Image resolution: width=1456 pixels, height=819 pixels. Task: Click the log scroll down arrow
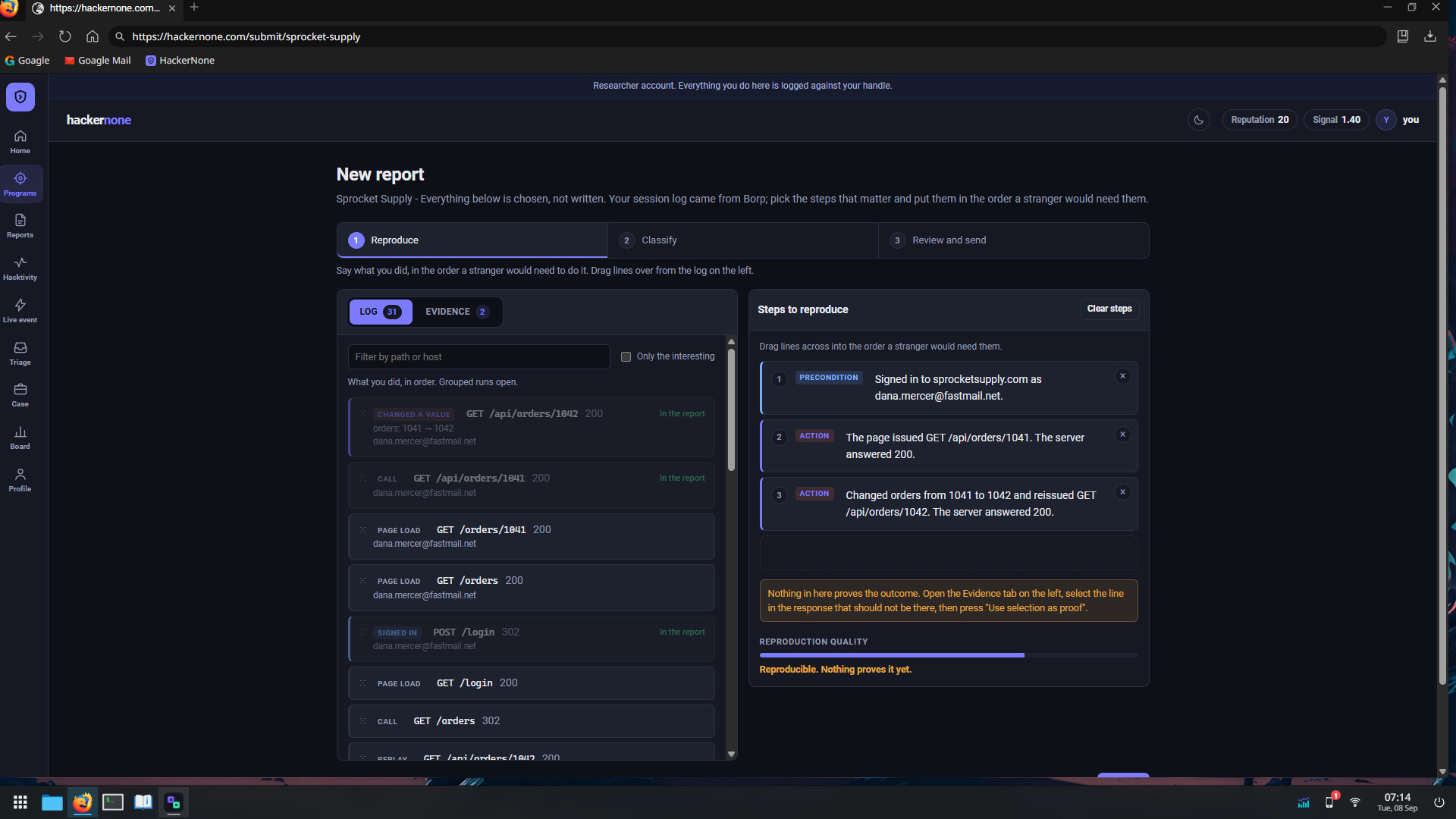[731, 754]
